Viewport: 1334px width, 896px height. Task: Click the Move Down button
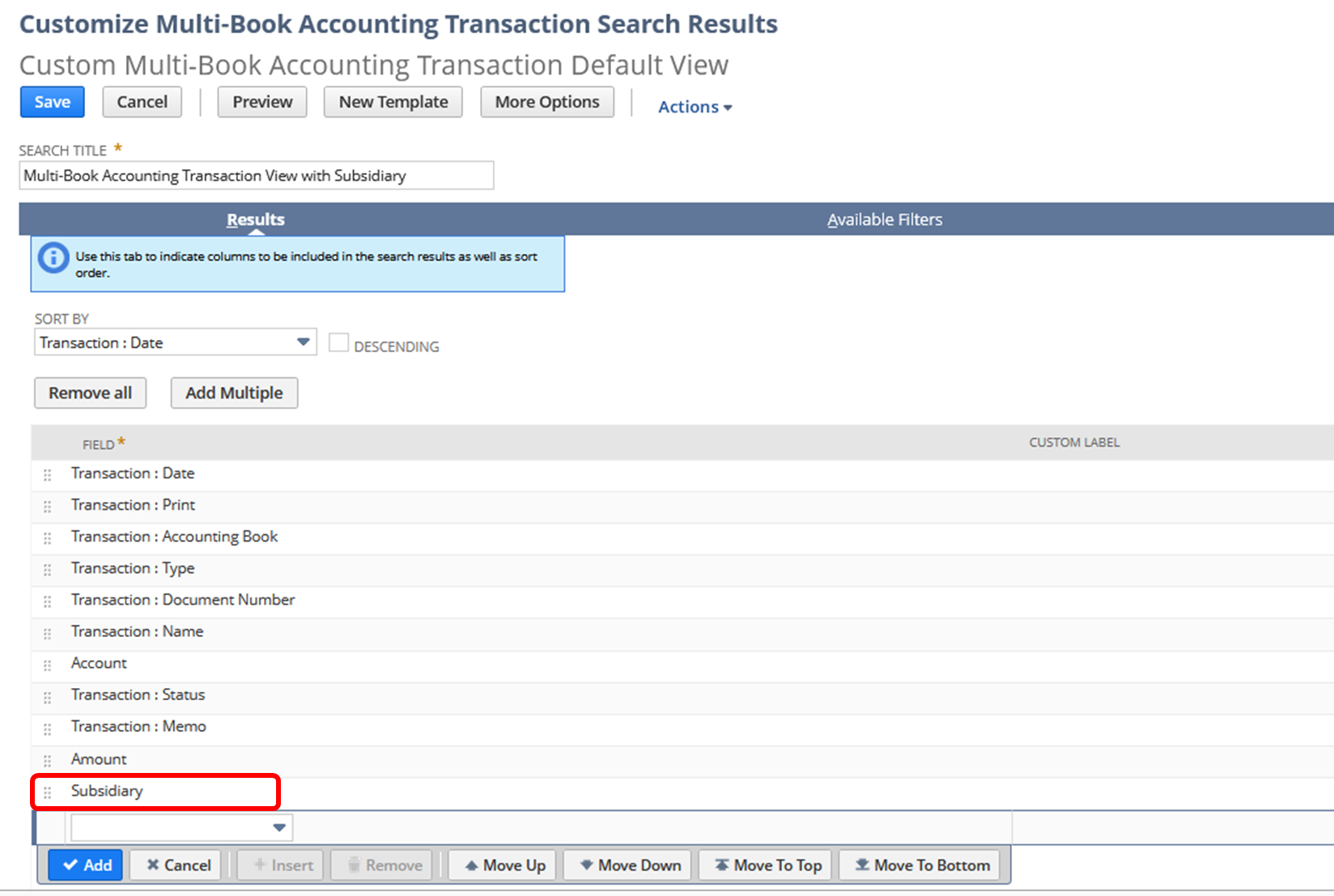[629, 864]
